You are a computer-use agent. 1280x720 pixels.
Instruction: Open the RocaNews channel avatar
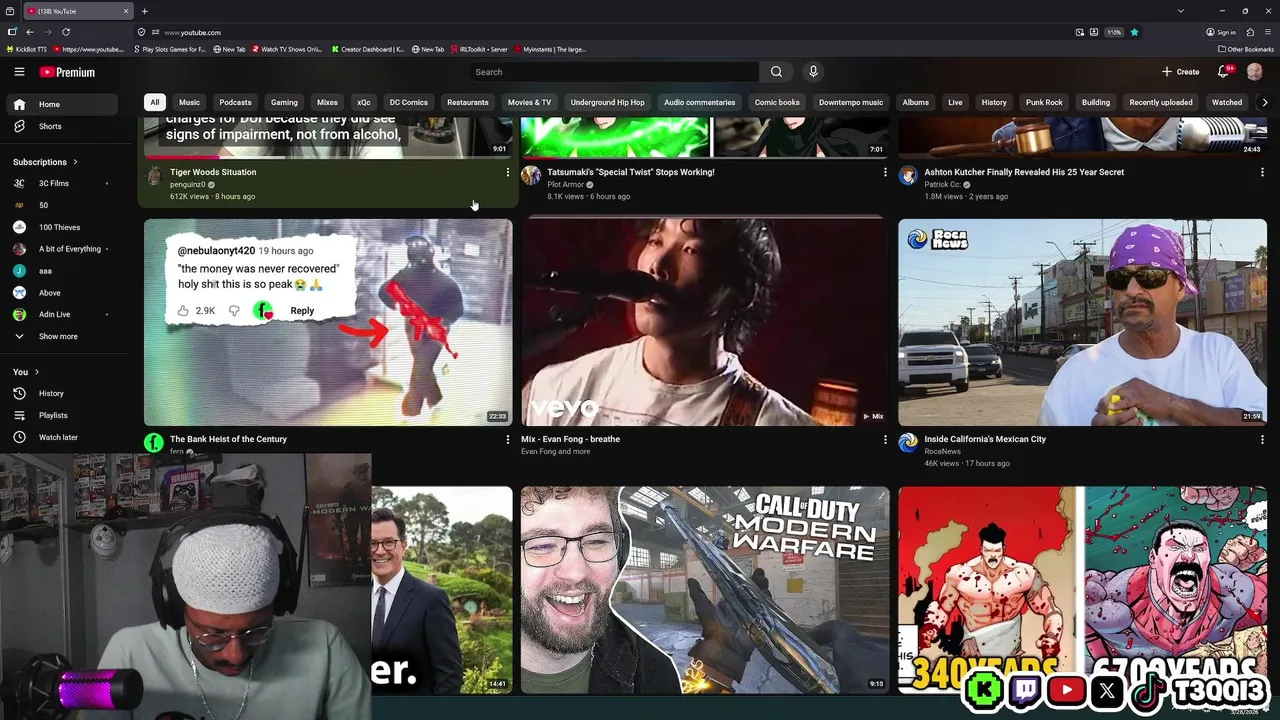pyautogui.click(x=908, y=443)
